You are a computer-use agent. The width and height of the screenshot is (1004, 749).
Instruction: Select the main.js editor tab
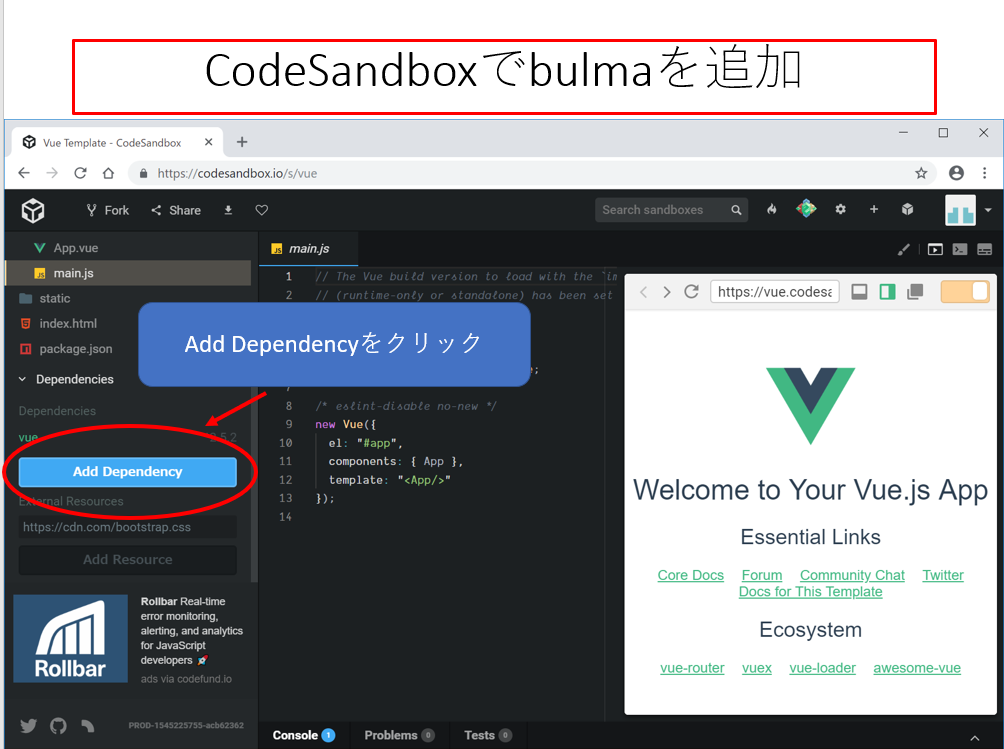coord(300,248)
